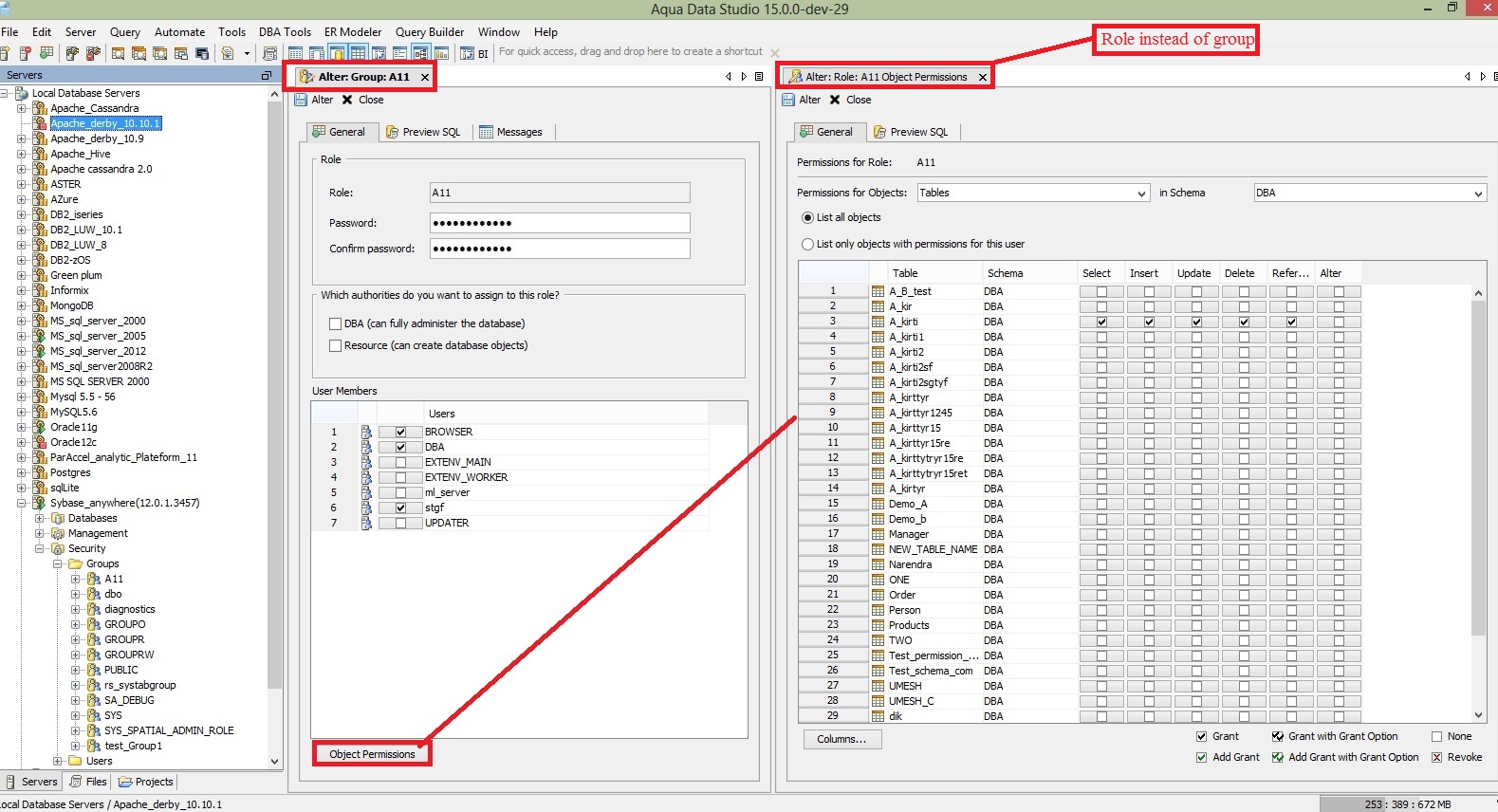Viewport: 1498px width, 812px height.
Task: Click the register server toolbar icon
Action: point(5,53)
